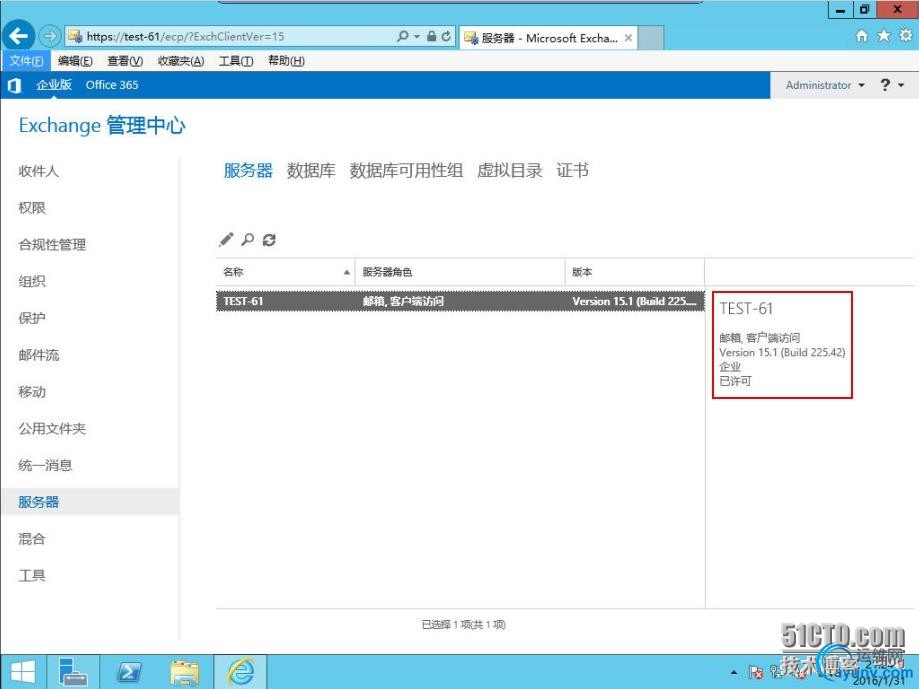
Task: Select the Office 365 link in header
Action: [x=112, y=85]
